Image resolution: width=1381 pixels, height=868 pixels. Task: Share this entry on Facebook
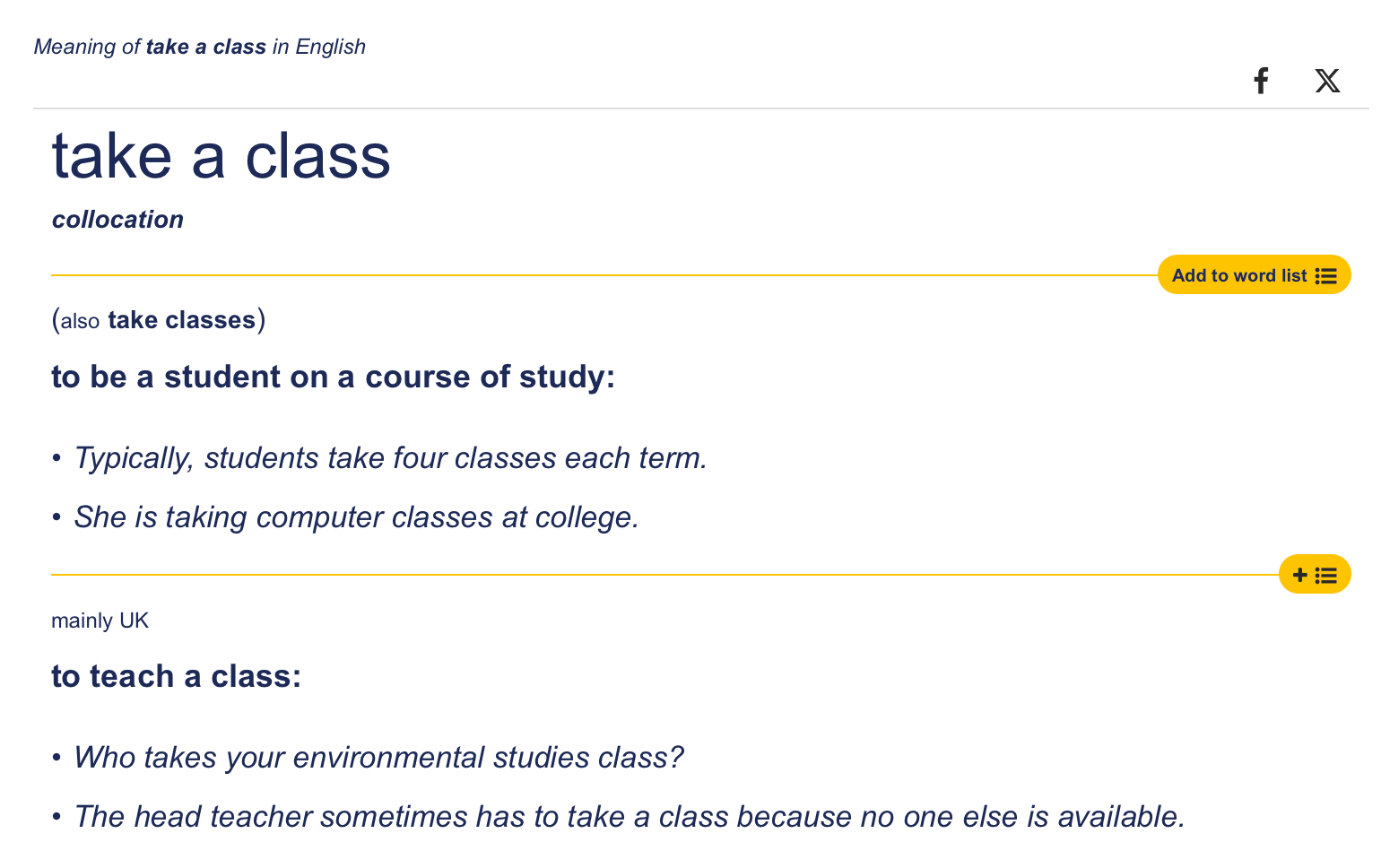click(x=1261, y=81)
